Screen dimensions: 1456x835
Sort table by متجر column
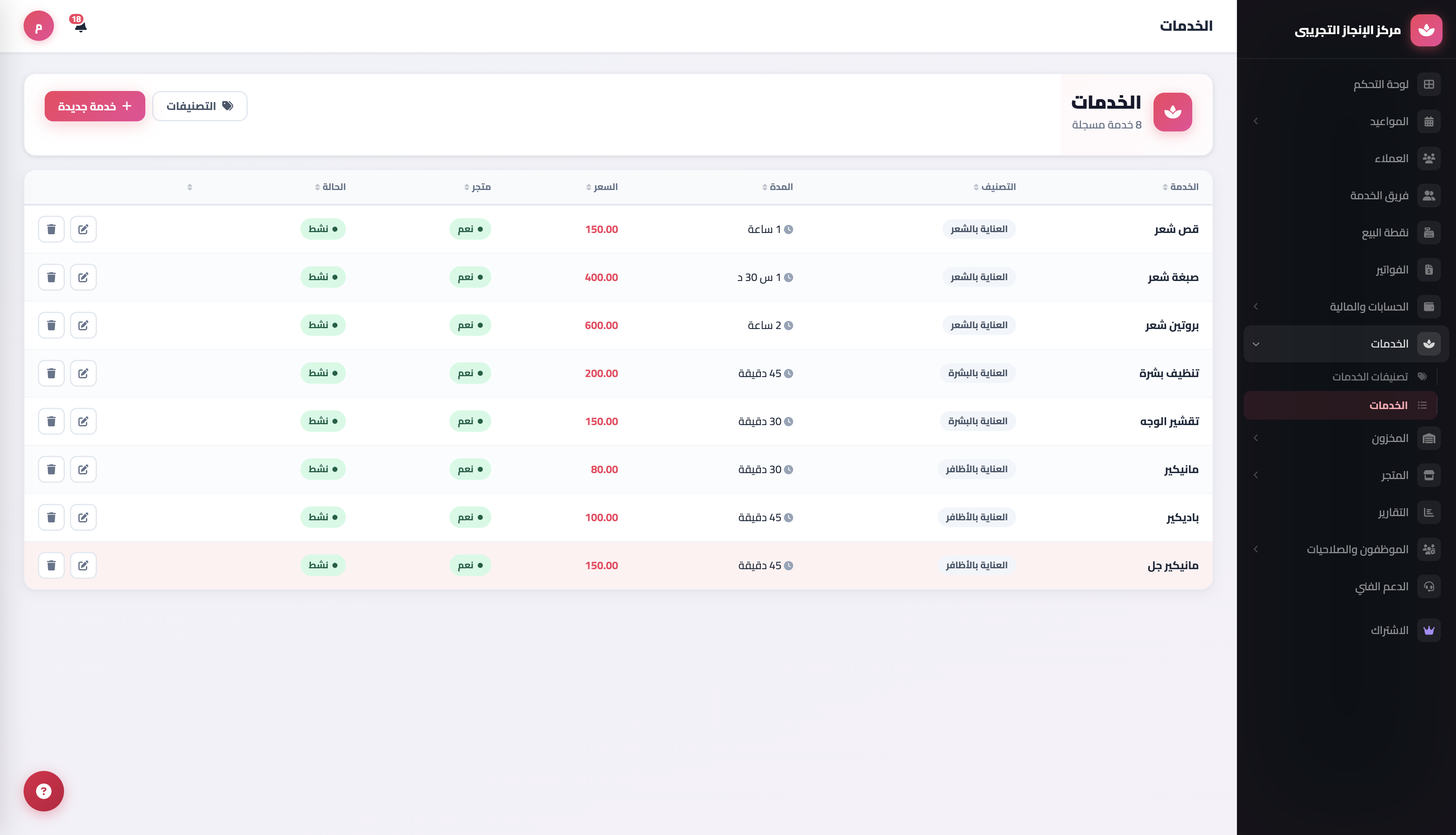pyautogui.click(x=477, y=187)
